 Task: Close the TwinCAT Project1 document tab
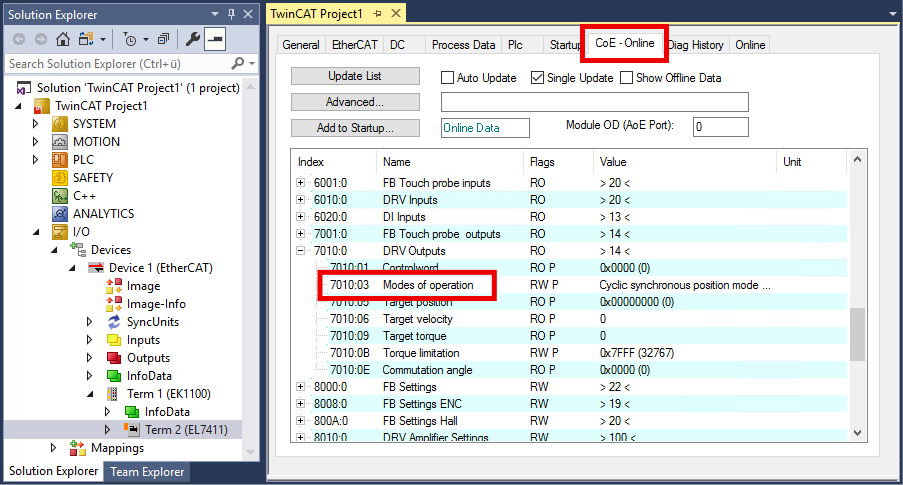[396, 13]
